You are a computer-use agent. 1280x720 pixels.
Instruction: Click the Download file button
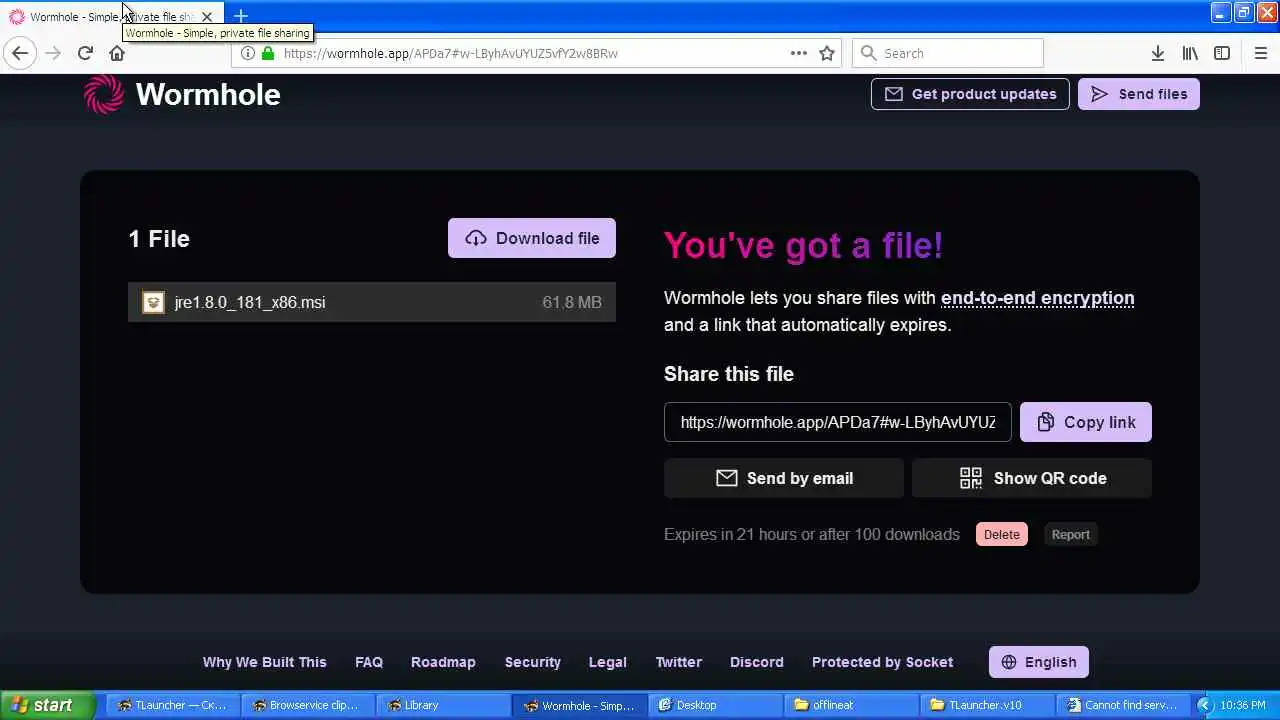[532, 238]
